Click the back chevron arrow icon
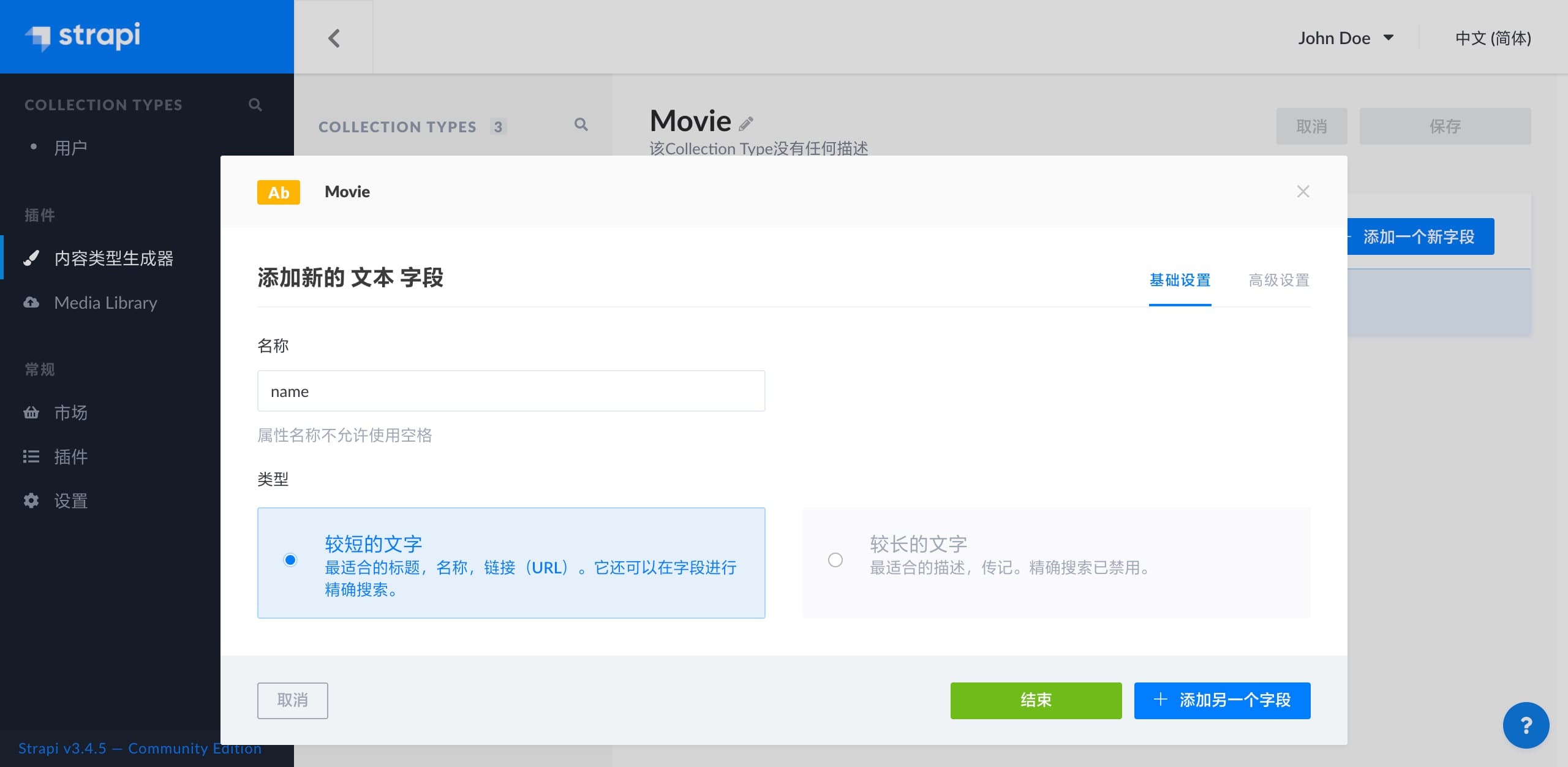Image resolution: width=1568 pixels, height=767 pixels. (x=334, y=38)
